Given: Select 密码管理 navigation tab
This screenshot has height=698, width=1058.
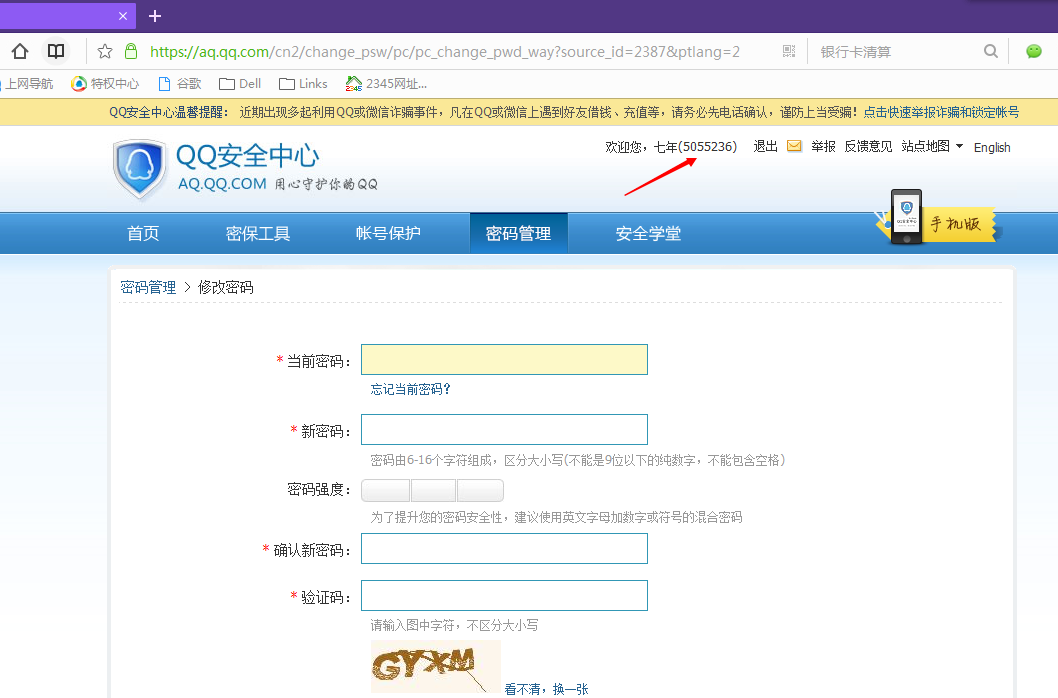Looking at the screenshot, I should pos(518,234).
